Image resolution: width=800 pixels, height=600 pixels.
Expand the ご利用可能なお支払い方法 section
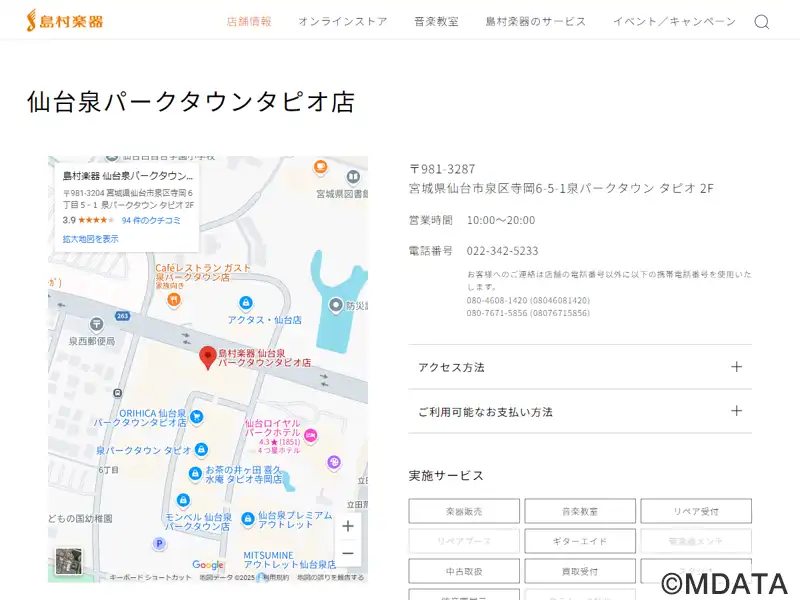580,411
